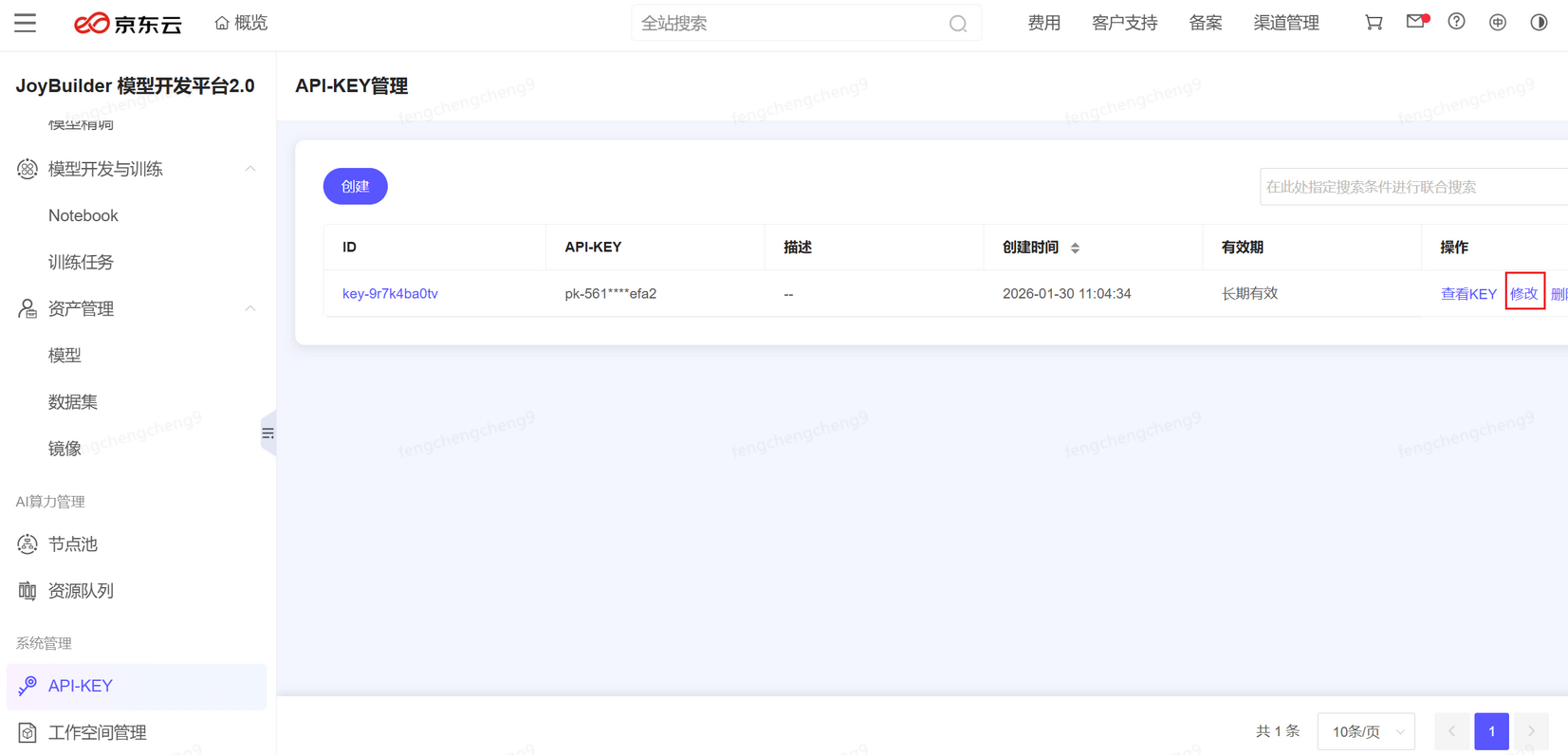Viewport: 1568px width, 755px height.
Task: Open 模型 in the sidebar
Action: (65, 355)
